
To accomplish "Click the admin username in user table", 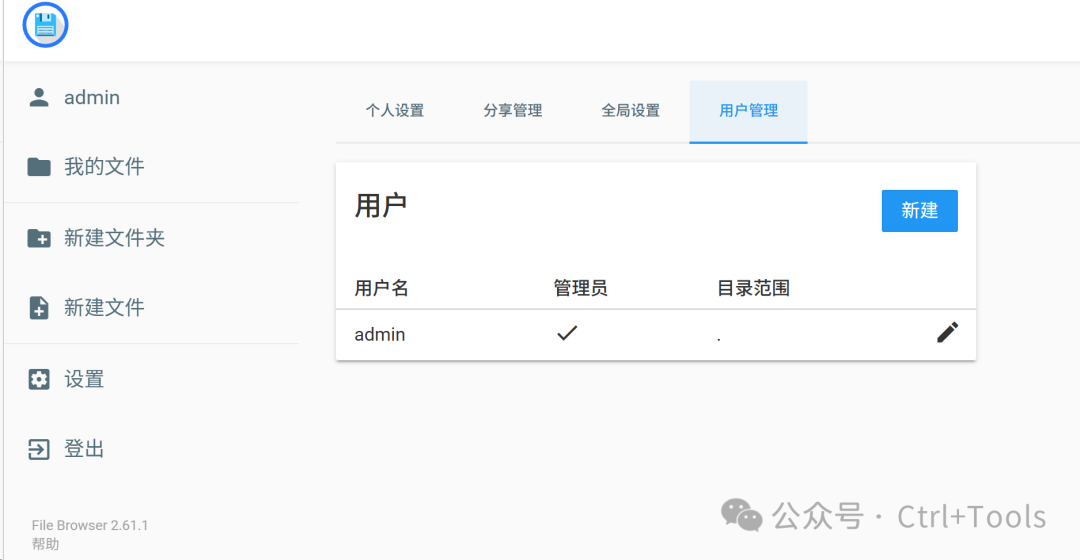I will [x=380, y=334].
